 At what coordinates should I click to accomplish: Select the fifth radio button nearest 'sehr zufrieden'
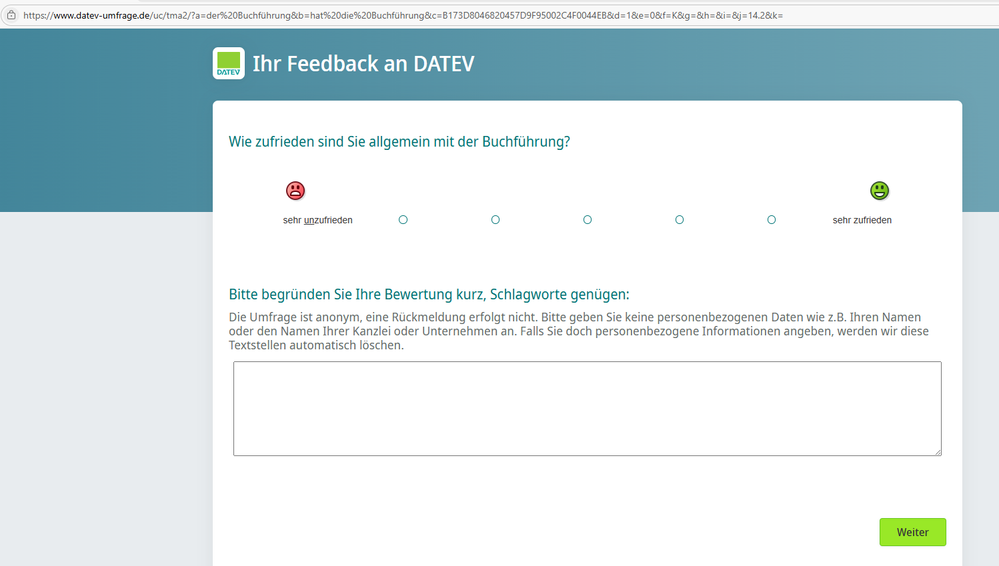(772, 220)
